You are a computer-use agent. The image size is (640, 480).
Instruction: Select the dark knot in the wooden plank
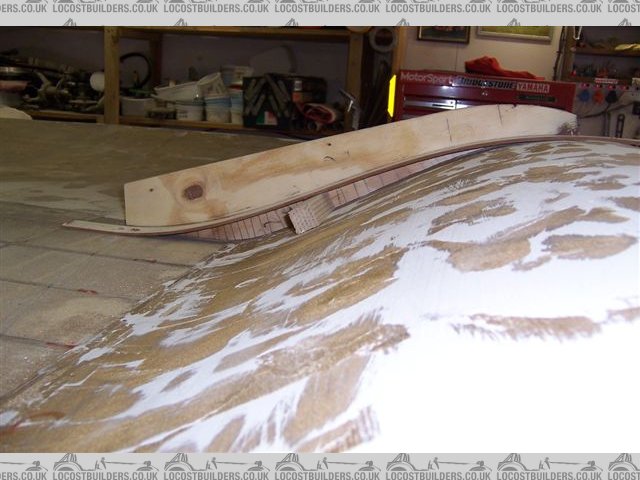193,190
